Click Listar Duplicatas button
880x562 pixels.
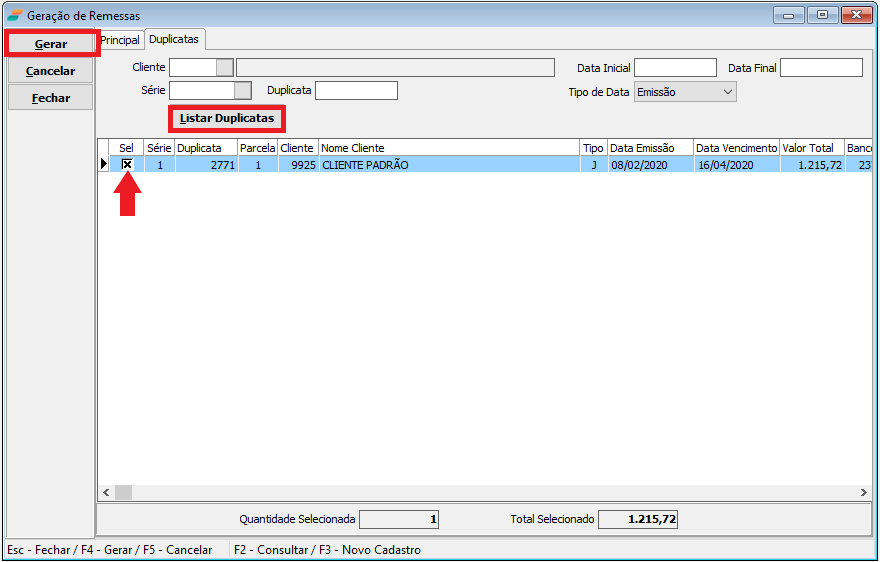point(227,118)
